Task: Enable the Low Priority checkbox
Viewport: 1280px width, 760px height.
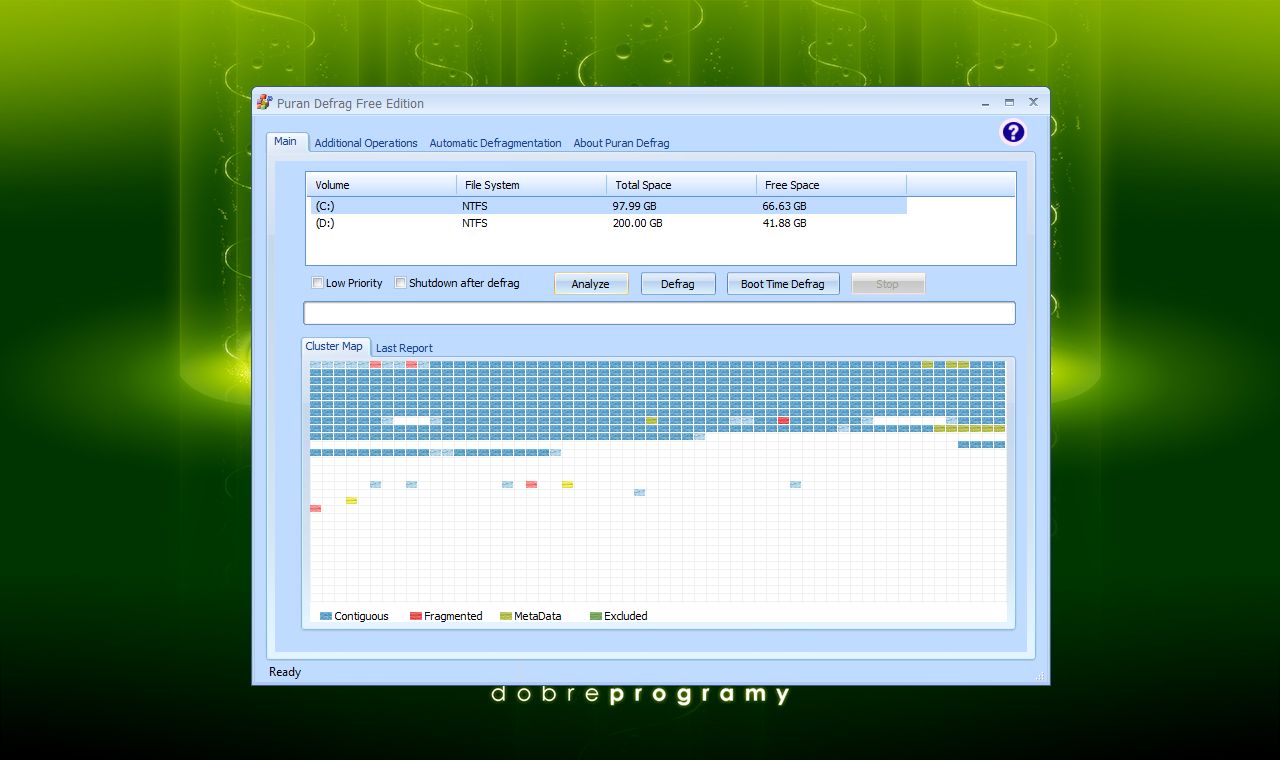Action: coord(318,283)
